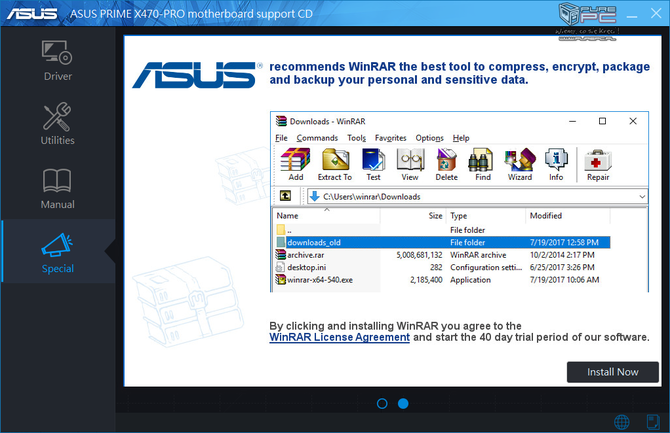The height and width of the screenshot is (433, 670).
Task: Open the Utilities section
Action: click(x=58, y=124)
